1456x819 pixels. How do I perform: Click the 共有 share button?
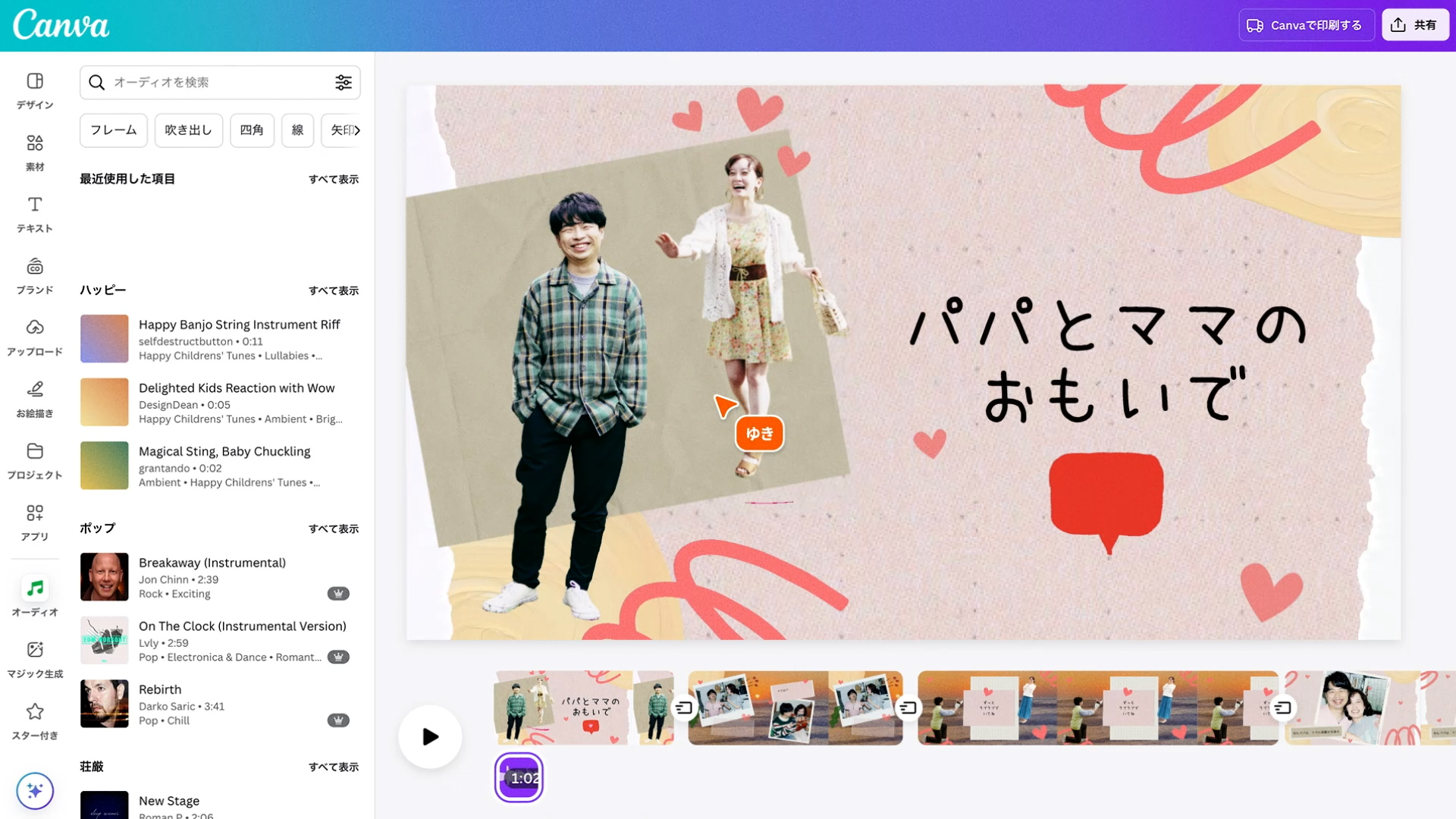click(x=1415, y=25)
